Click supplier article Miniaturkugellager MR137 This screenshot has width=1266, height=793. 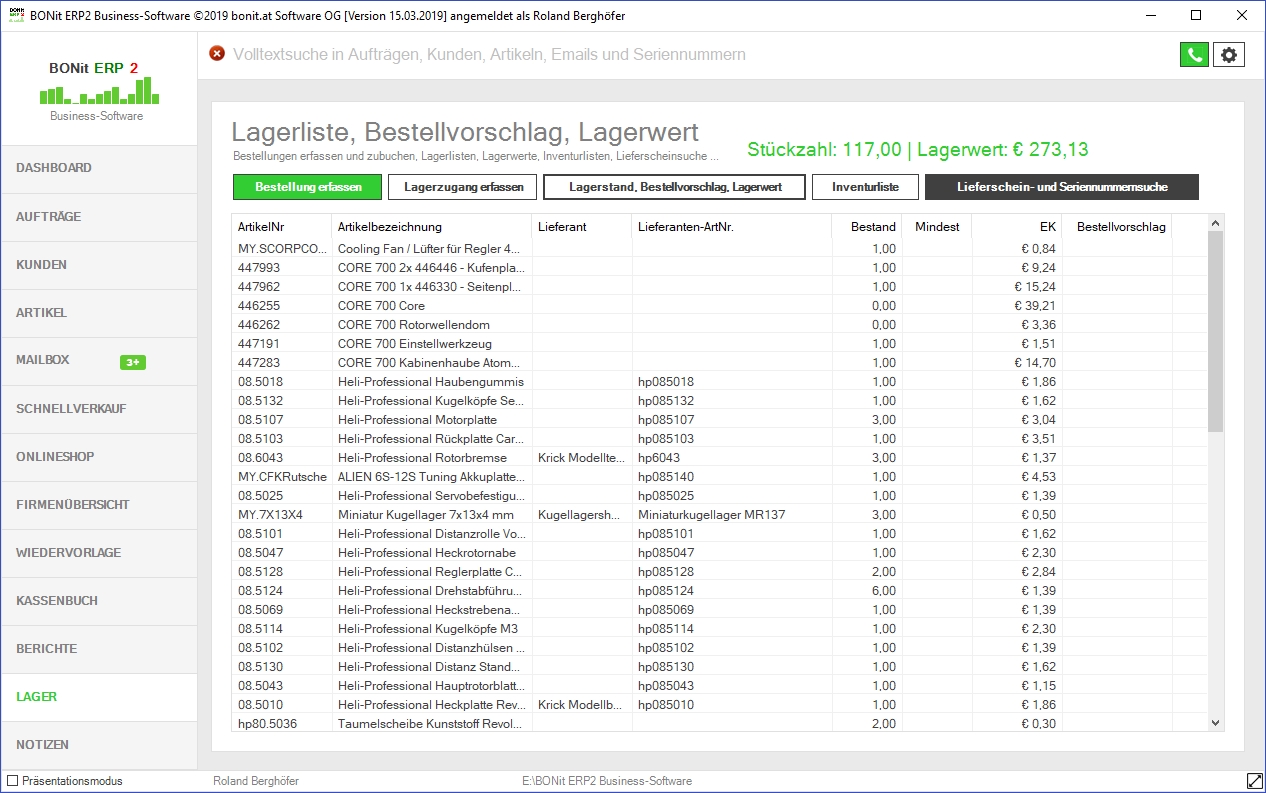(x=711, y=514)
